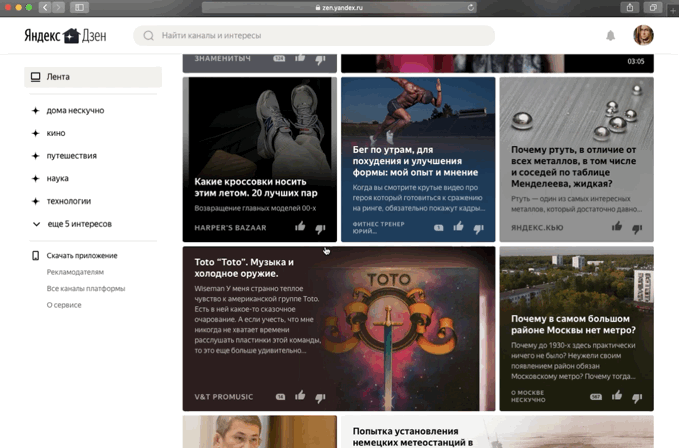Read 'Бег по утрам' article title
Screen dimensions: 679x448
(415, 161)
